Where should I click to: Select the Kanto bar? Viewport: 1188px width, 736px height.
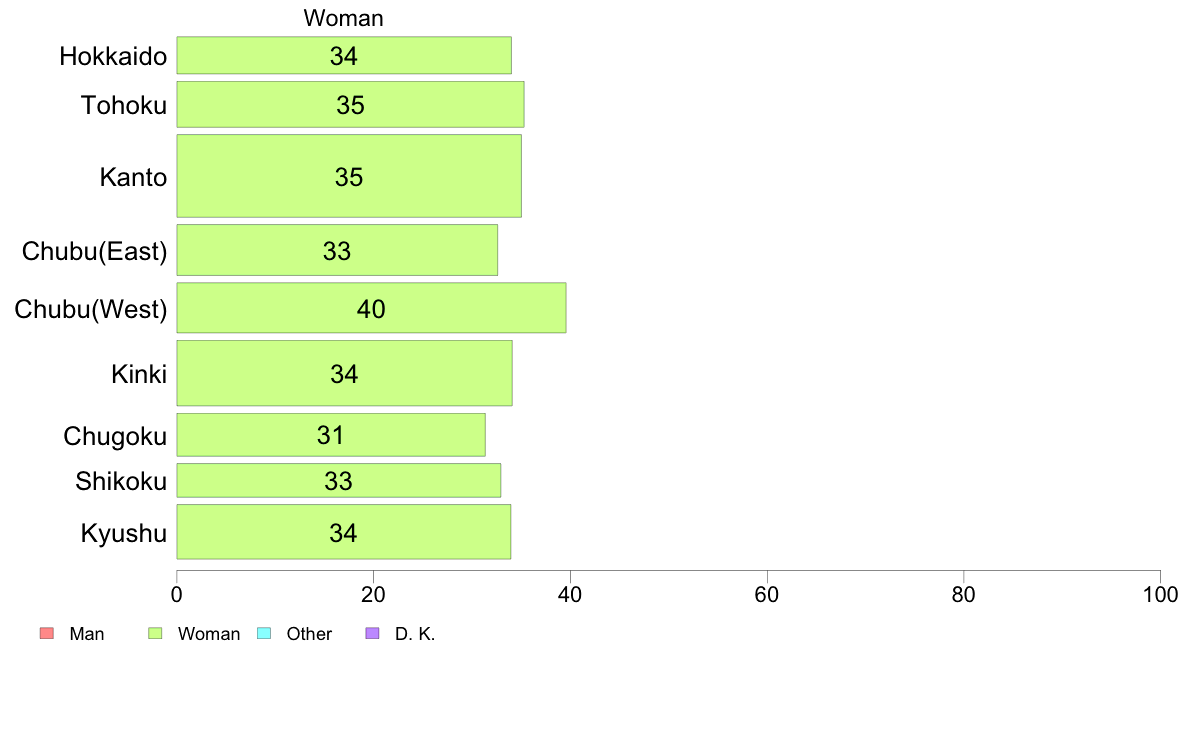[349, 176]
